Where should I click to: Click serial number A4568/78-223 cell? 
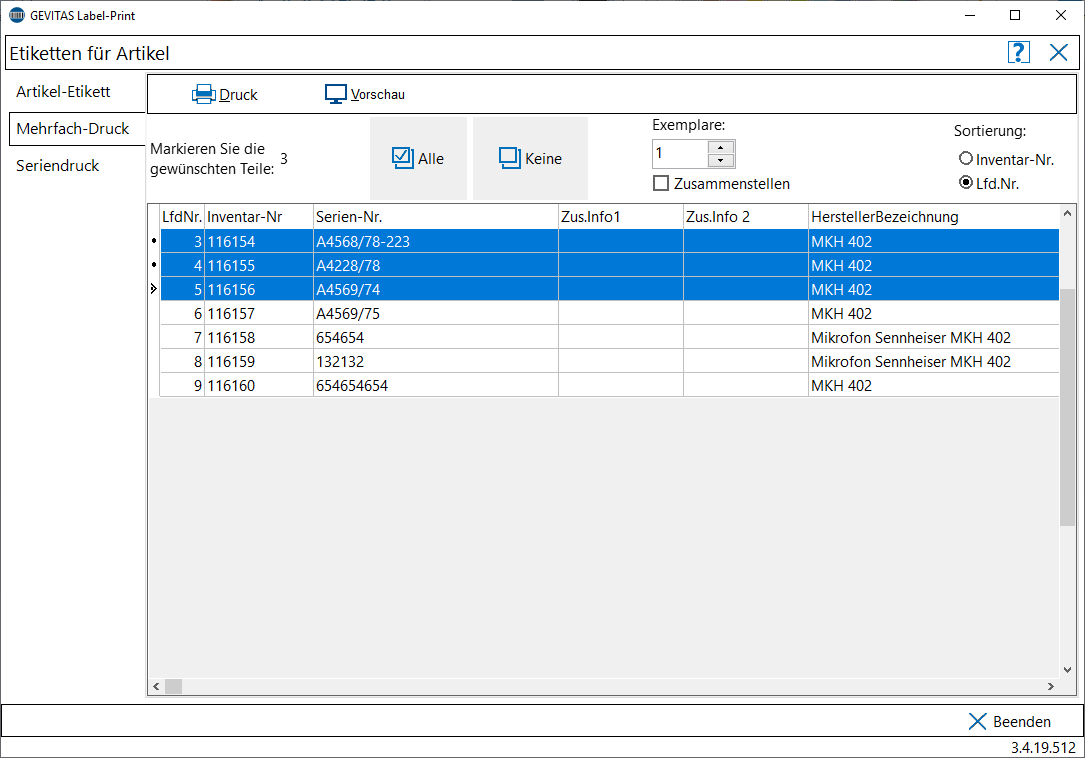pyautogui.click(x=436, y=242)
